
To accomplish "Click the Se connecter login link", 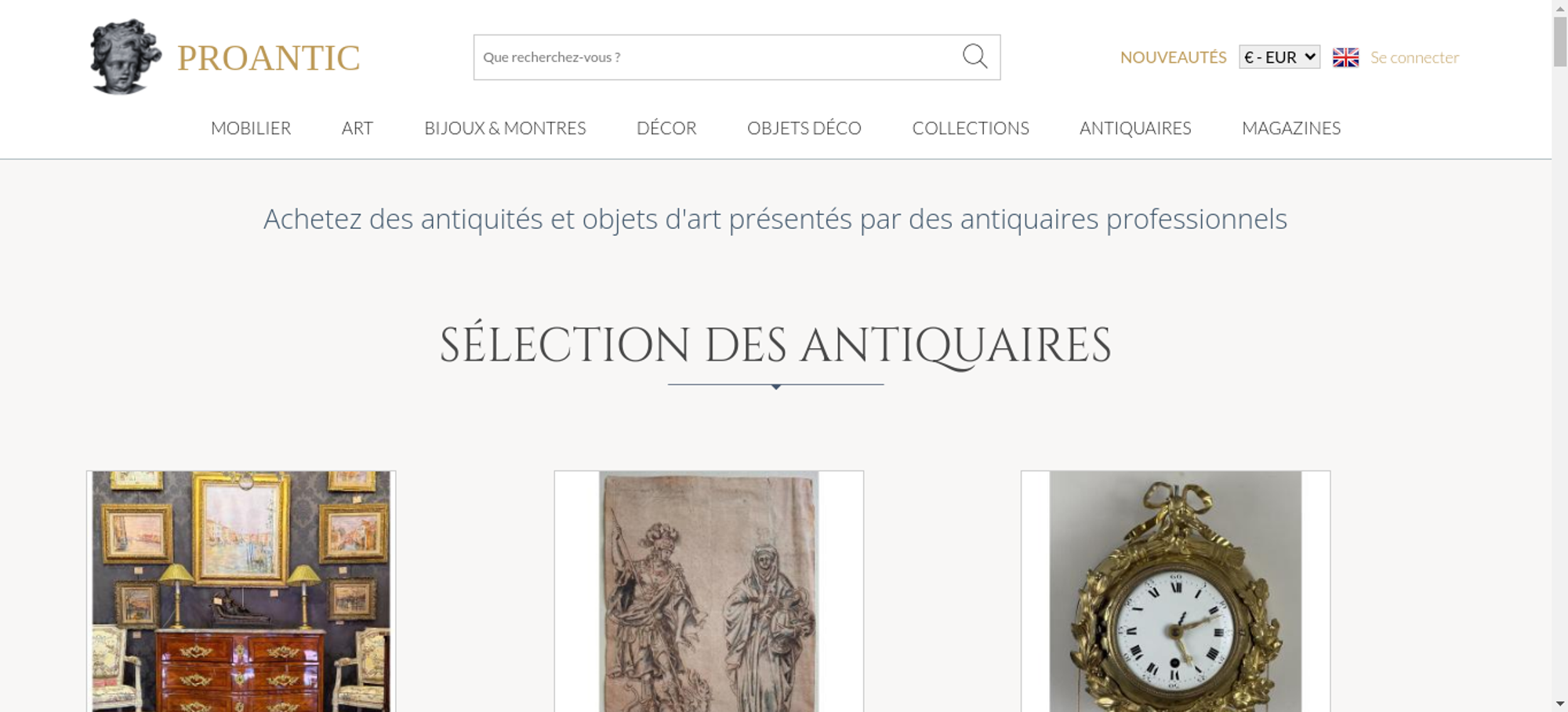I will coord(1414,57).
